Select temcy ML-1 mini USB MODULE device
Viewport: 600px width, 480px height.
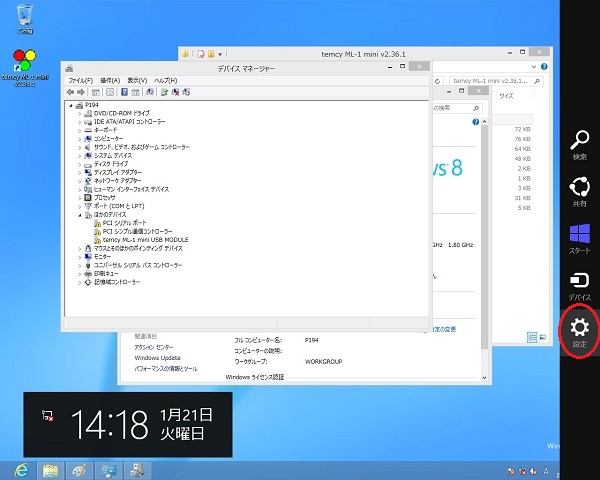coord(145,240)
